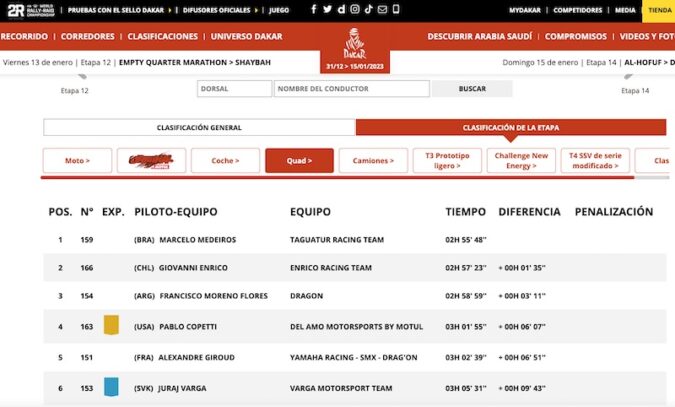The height and width of the screenshot is (407, 675).
Task: Click the yellow badge next to Pablo Copetti
Action: point(111,325)
